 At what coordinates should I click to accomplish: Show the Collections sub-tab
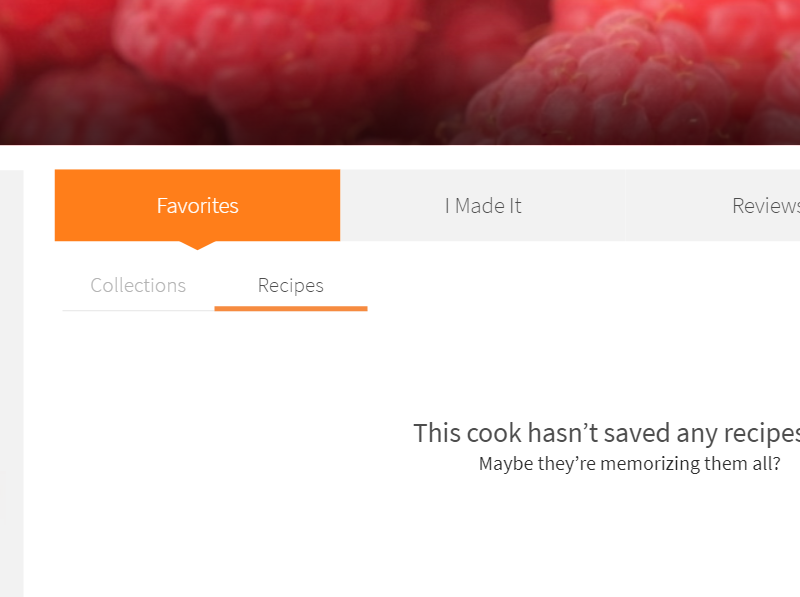point(138,285)
